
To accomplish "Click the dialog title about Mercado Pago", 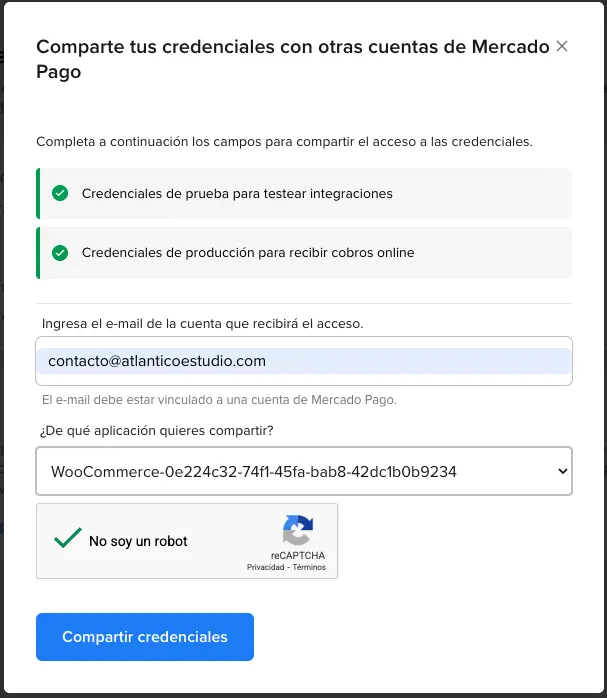I will pyautogui.click(x=292, y=59).
